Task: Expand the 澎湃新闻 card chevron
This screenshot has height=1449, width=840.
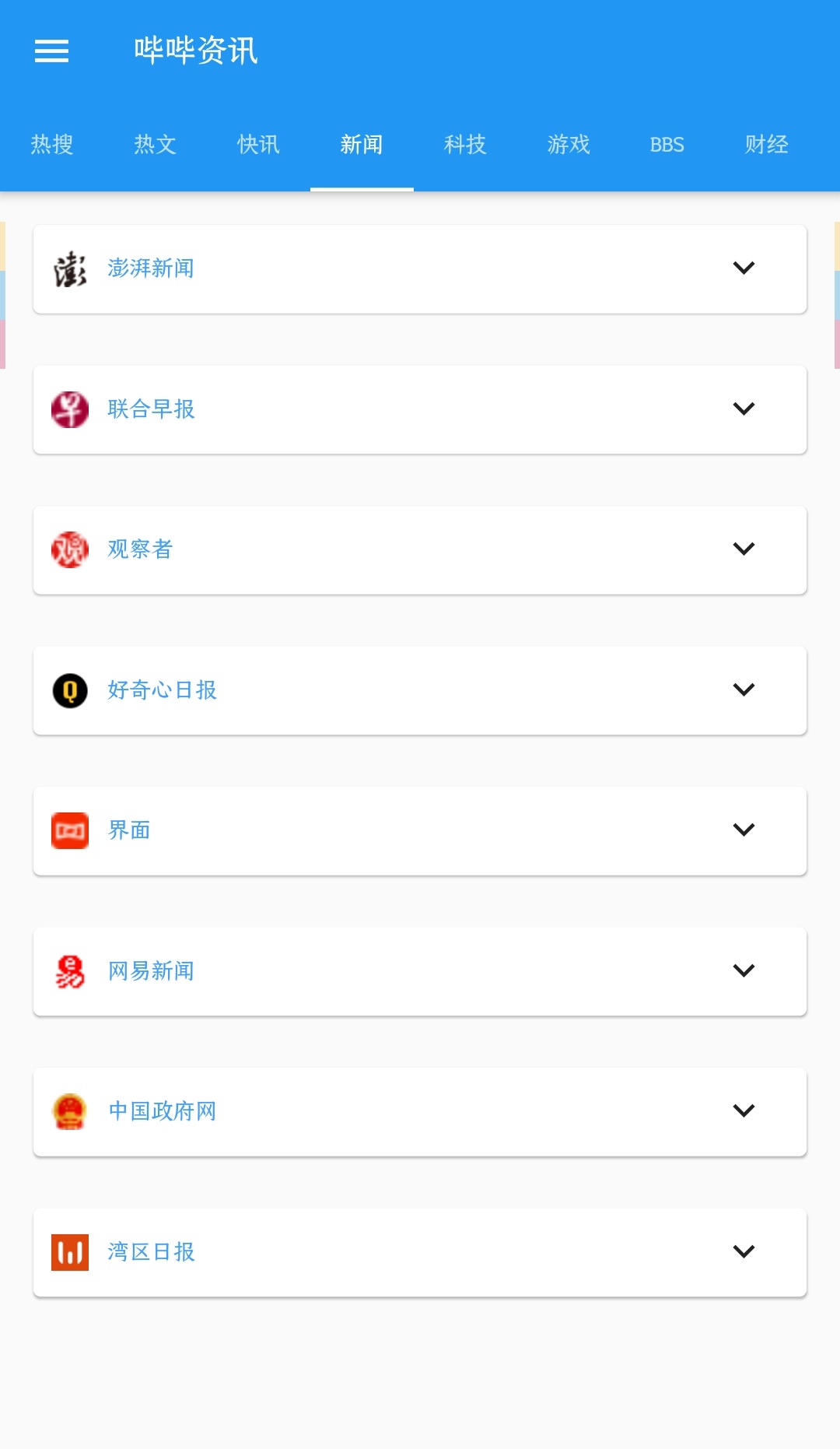Action: (744, 268)
